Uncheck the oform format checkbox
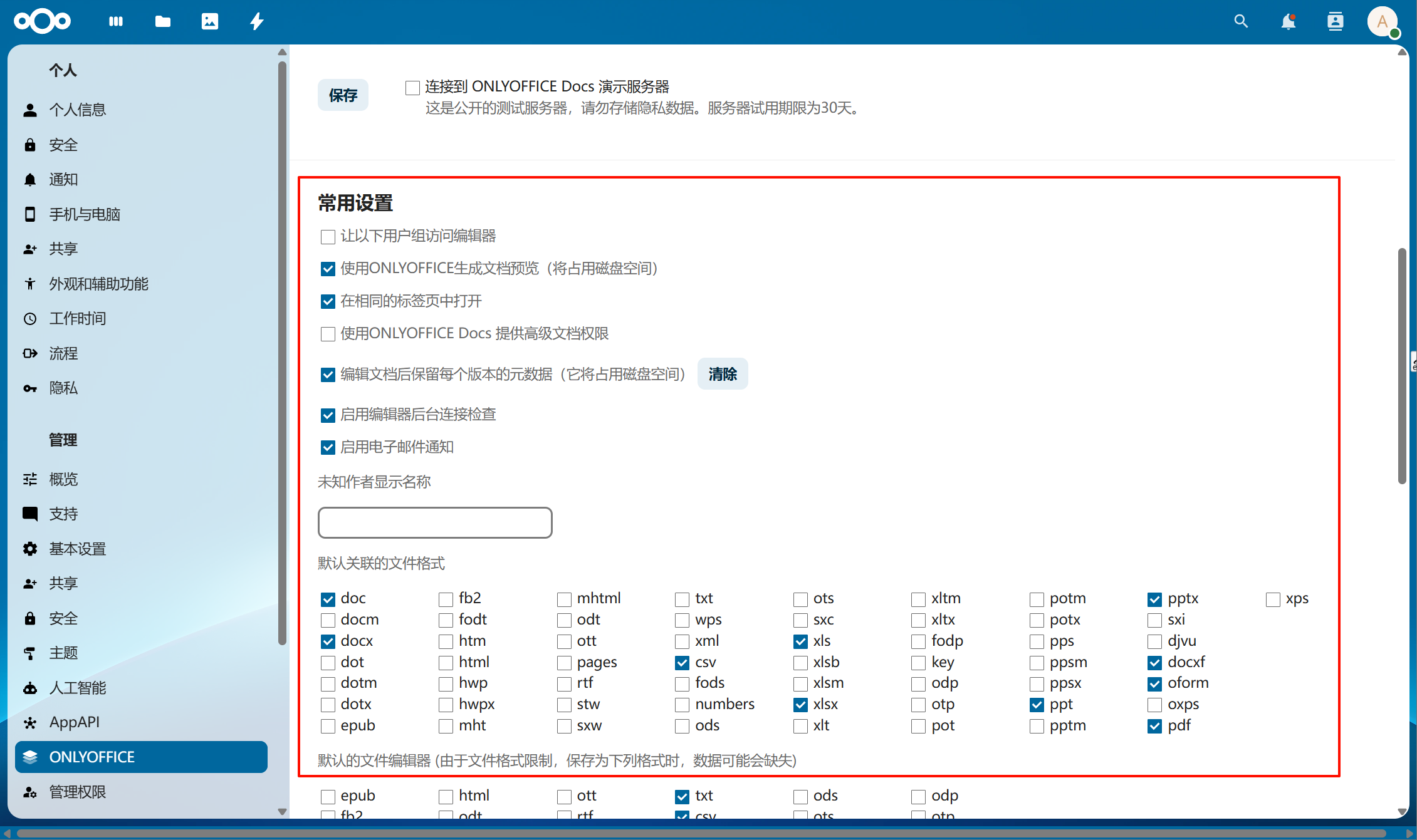Screen dimensions: 1417x840 1154,684
